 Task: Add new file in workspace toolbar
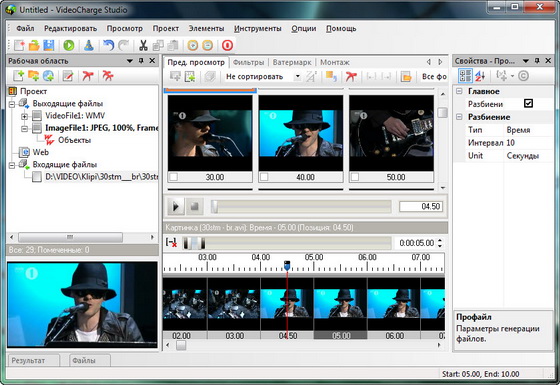18,76
